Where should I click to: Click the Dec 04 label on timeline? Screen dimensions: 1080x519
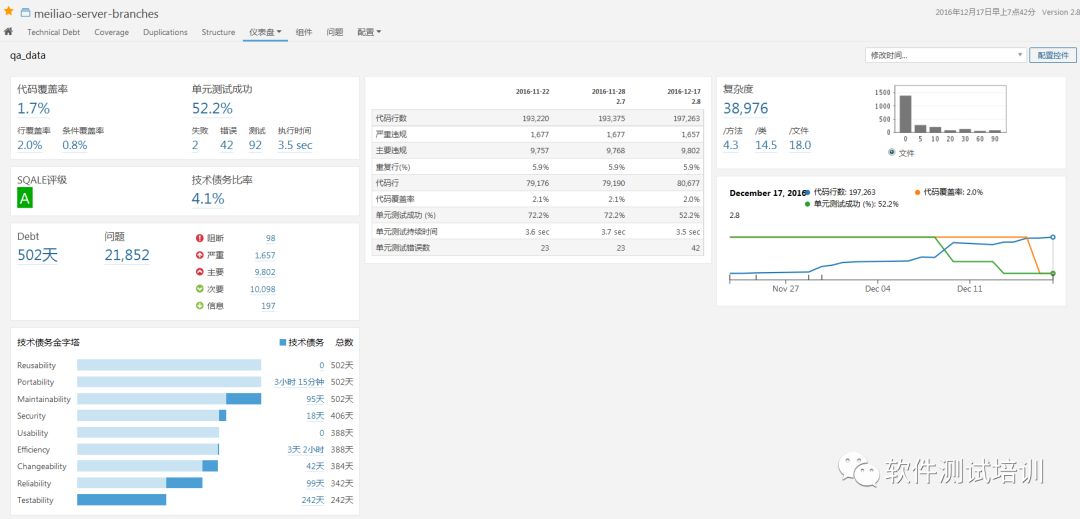[878, 289]
